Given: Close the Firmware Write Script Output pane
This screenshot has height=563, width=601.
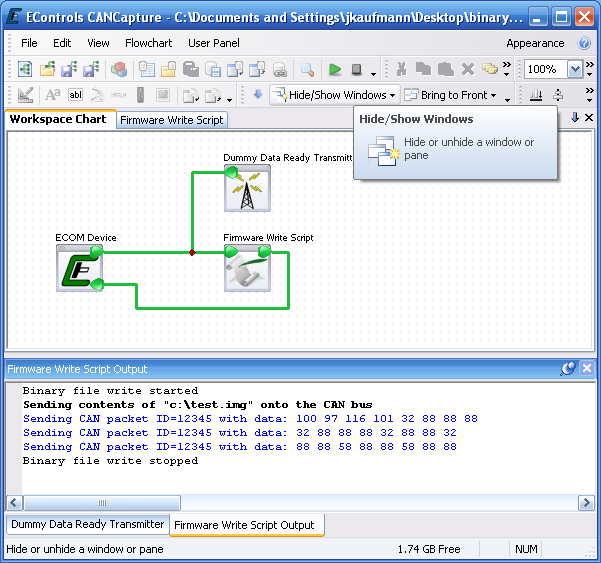Looking at the screenshot, I should [x=587, y=368].
